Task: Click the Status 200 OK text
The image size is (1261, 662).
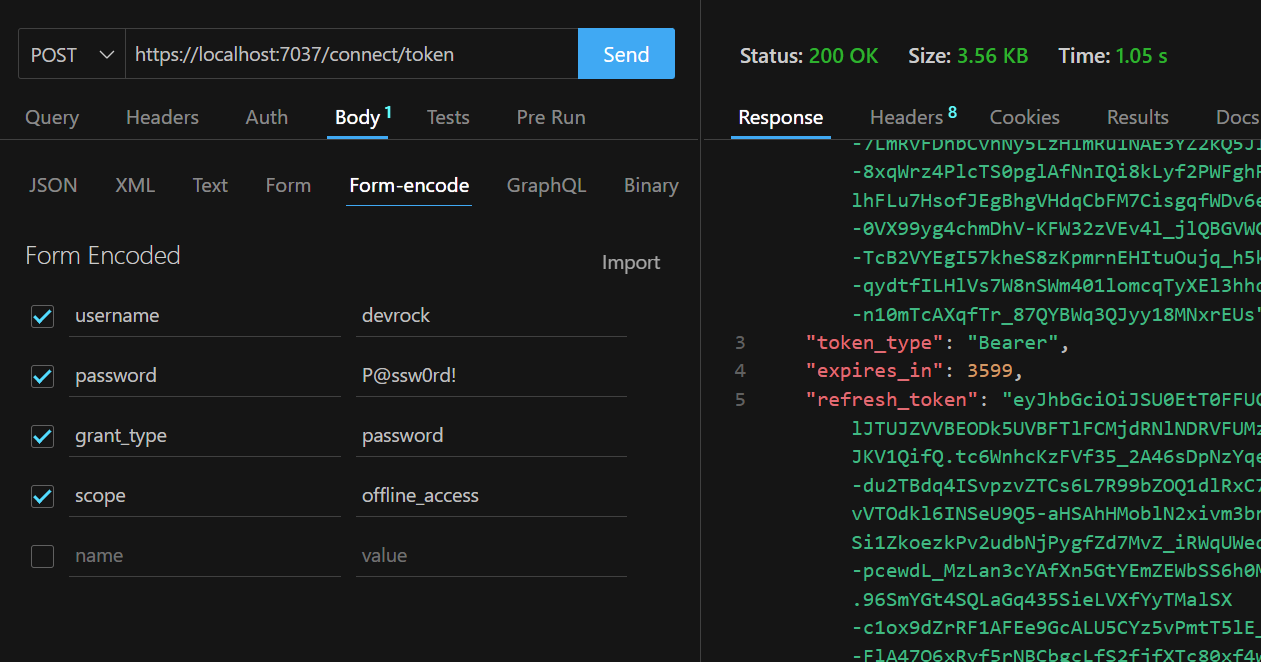Action: tap(809, 56)
